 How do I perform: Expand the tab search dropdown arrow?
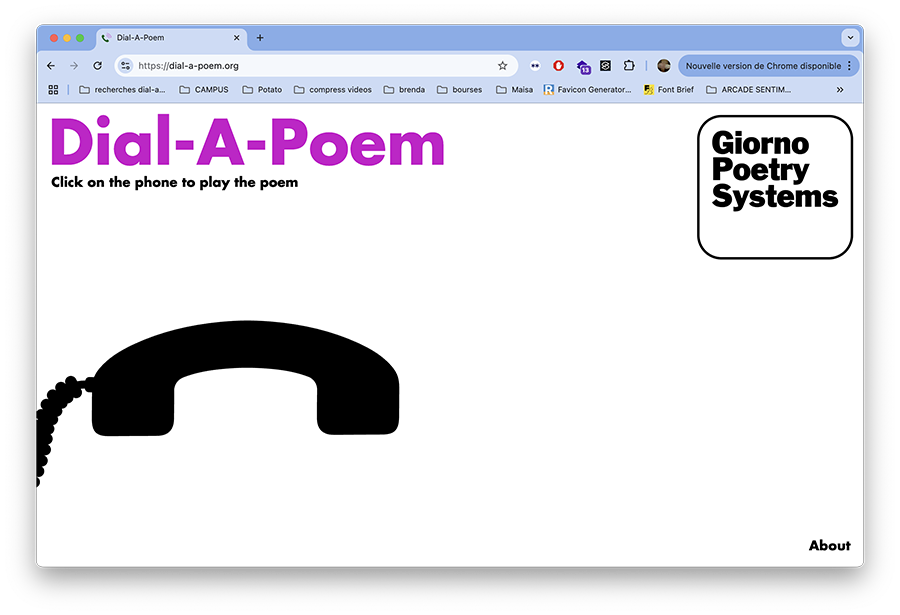850,38
